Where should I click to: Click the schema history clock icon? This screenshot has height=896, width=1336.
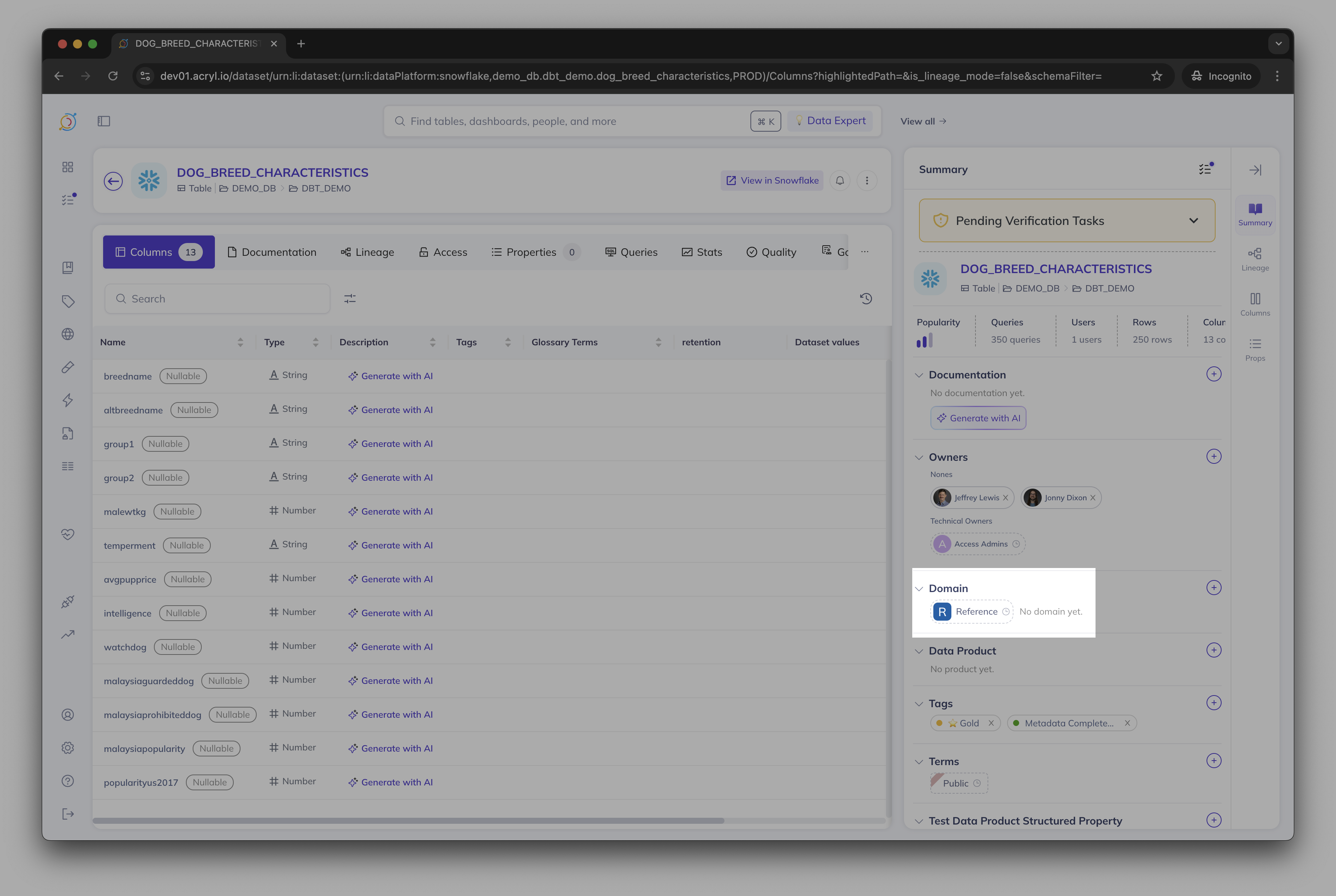click(866, 298)
